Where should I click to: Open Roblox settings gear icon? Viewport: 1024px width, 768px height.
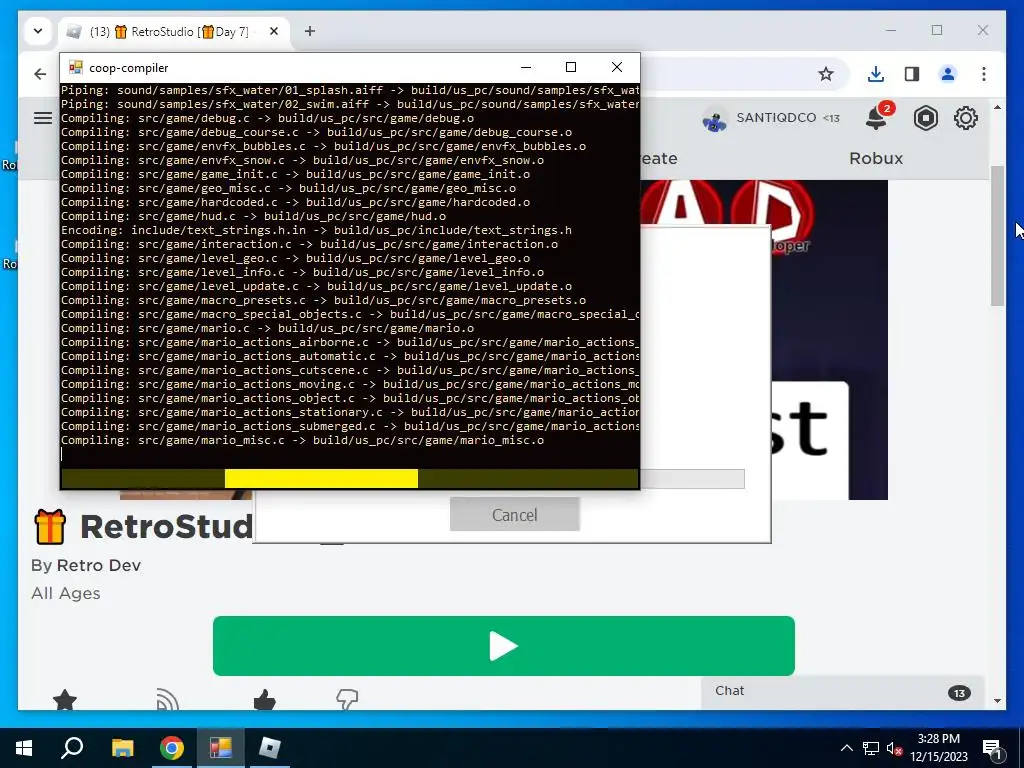[965, 118]
